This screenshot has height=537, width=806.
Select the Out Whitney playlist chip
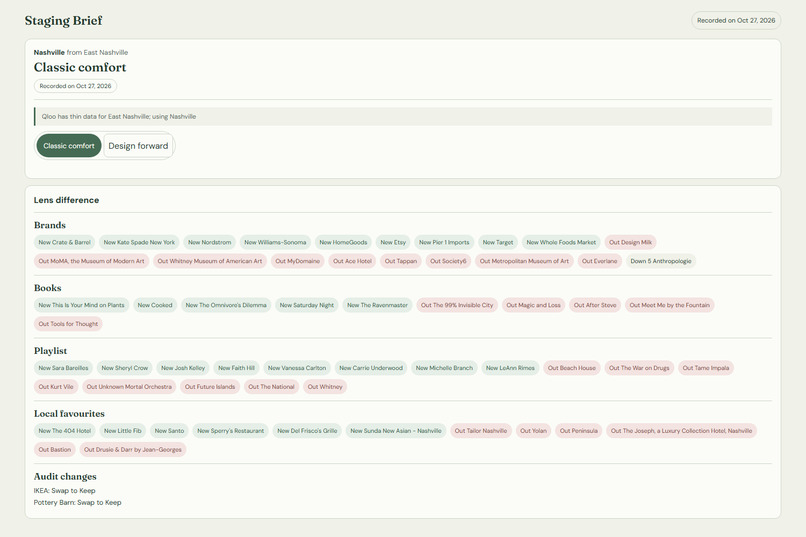point(325,387)
